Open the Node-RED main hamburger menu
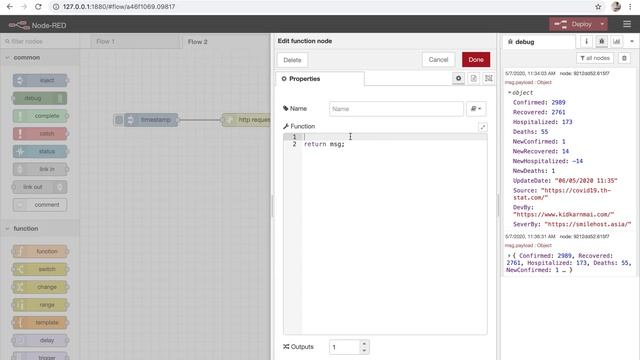 coord(627,24)
